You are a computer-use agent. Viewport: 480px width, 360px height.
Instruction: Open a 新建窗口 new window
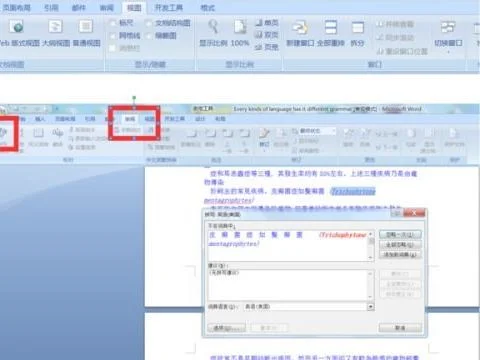[300, 33]
